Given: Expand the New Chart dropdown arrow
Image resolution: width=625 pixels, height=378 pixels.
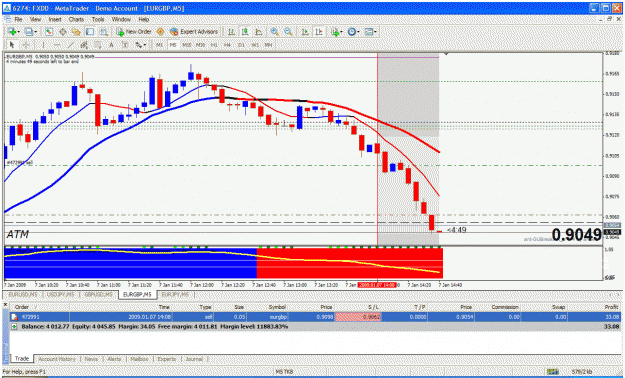Looking at the screenshot, I should [x=19, y=32].
